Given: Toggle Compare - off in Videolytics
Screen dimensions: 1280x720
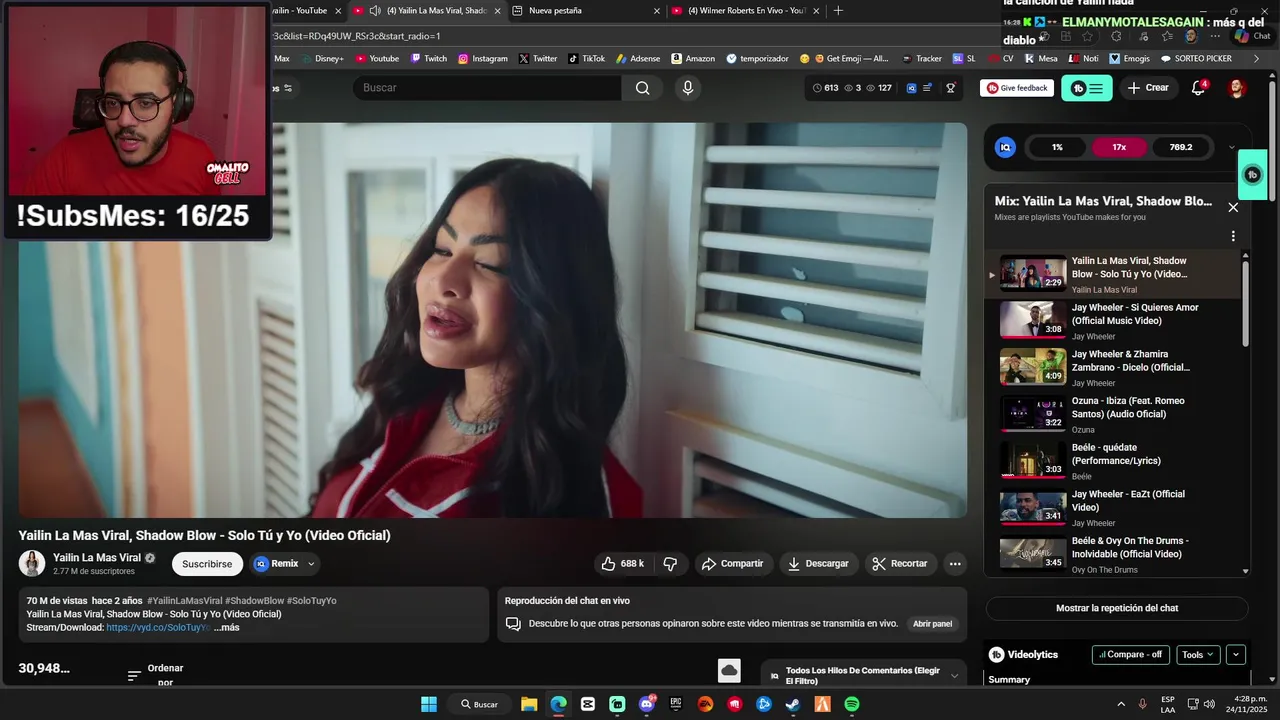Looking at the screenshot, I should click(x=1131, y=655).
